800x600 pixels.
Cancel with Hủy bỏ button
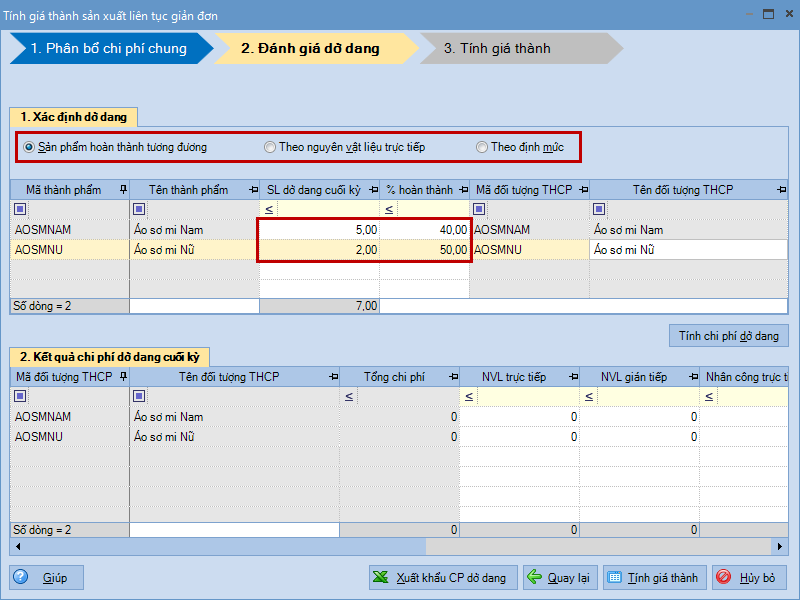(749, 578)
